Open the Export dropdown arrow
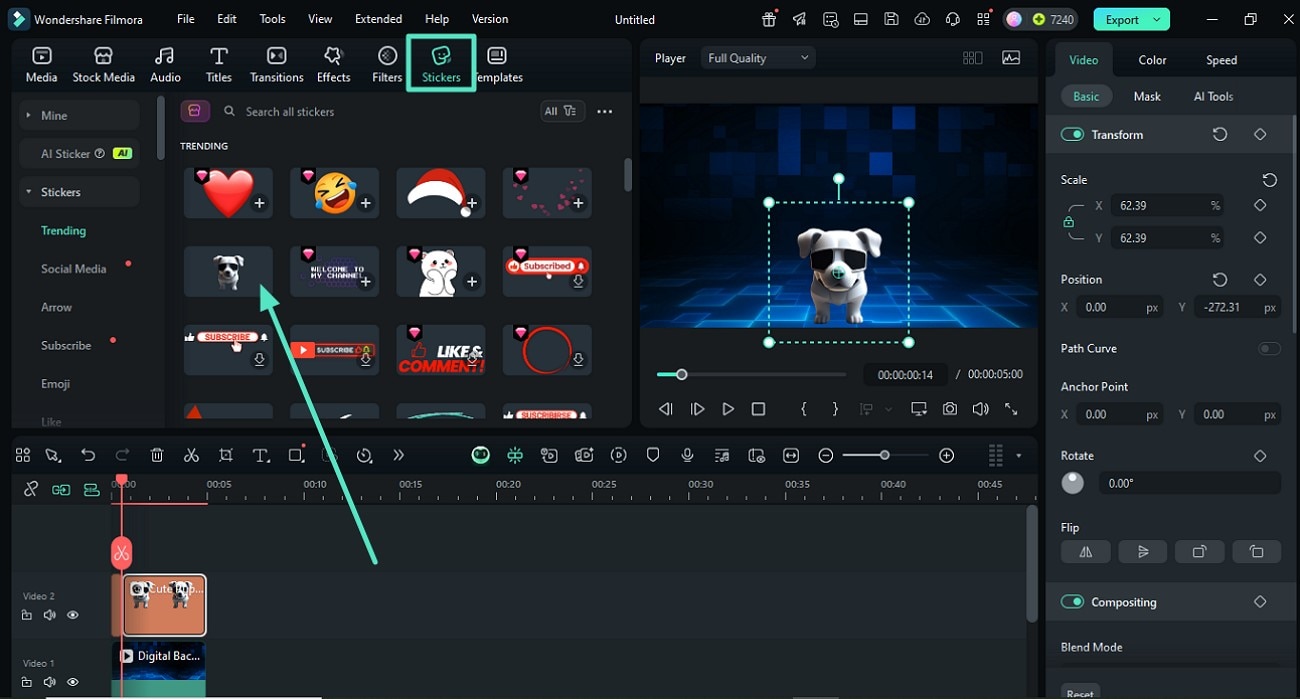Image resolution: width=1300 pixels, height=699 pixels. tap(1156, 19)
